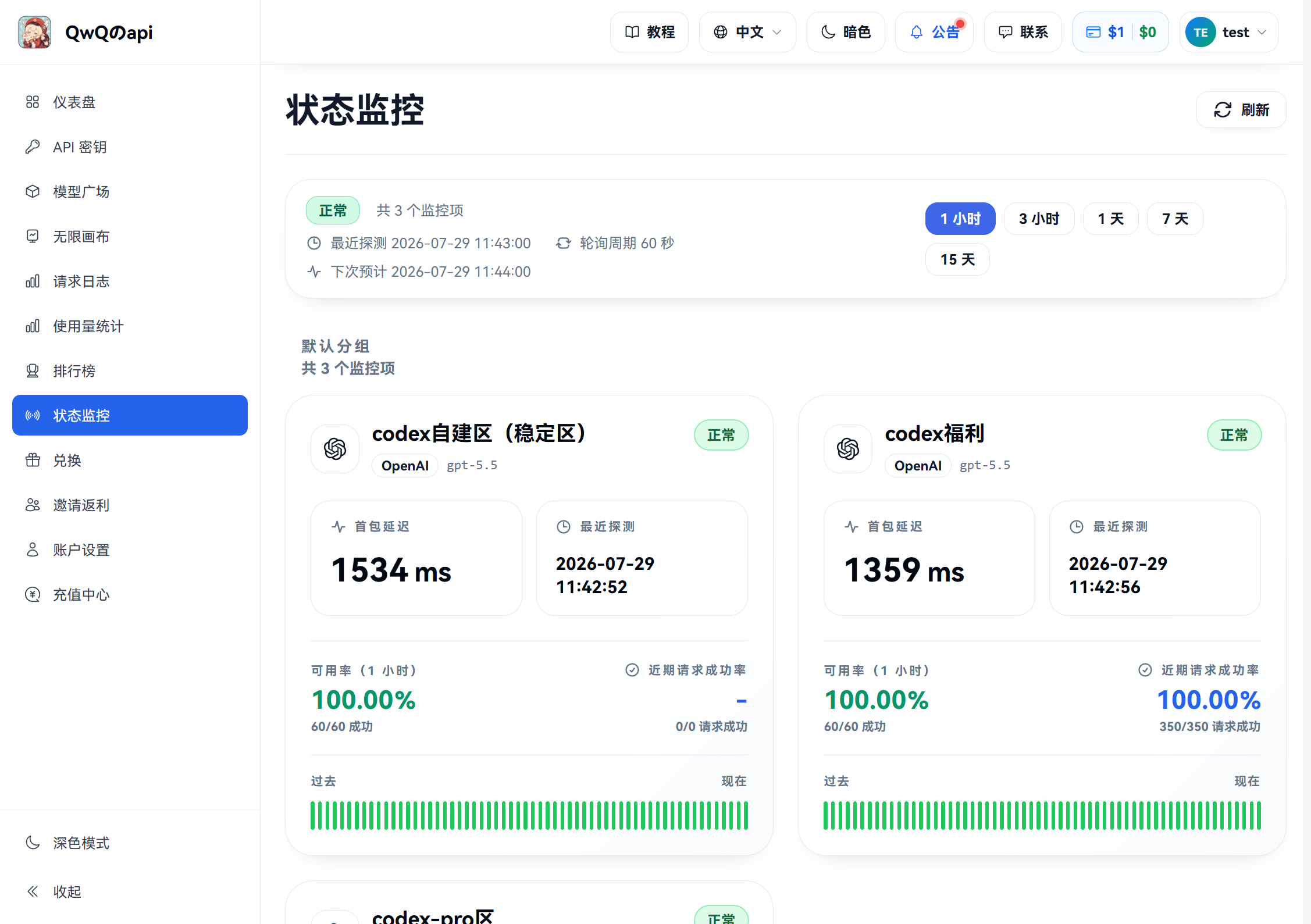1311x924 pixels.
Task: Click 近期请求成功率 check icon on codex自建区
Action: (x=632, y=670)
